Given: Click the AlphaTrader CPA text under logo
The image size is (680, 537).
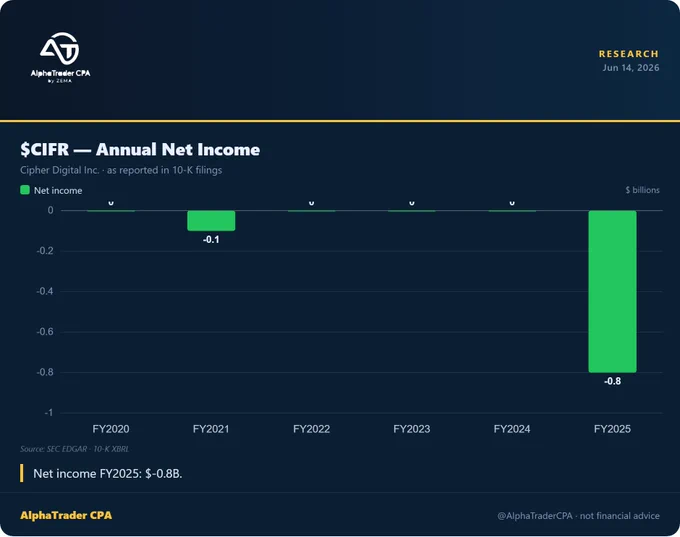Looking at the screenshot, I should 60,73.
